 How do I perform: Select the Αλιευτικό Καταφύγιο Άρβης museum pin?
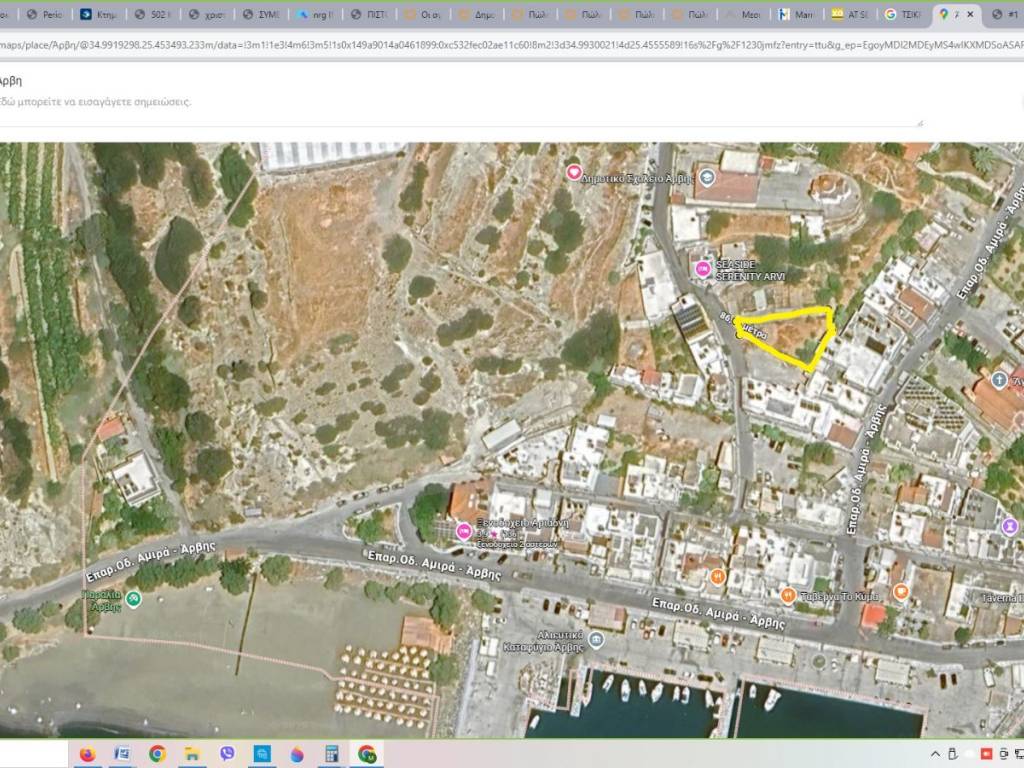(x=596, y=639)
